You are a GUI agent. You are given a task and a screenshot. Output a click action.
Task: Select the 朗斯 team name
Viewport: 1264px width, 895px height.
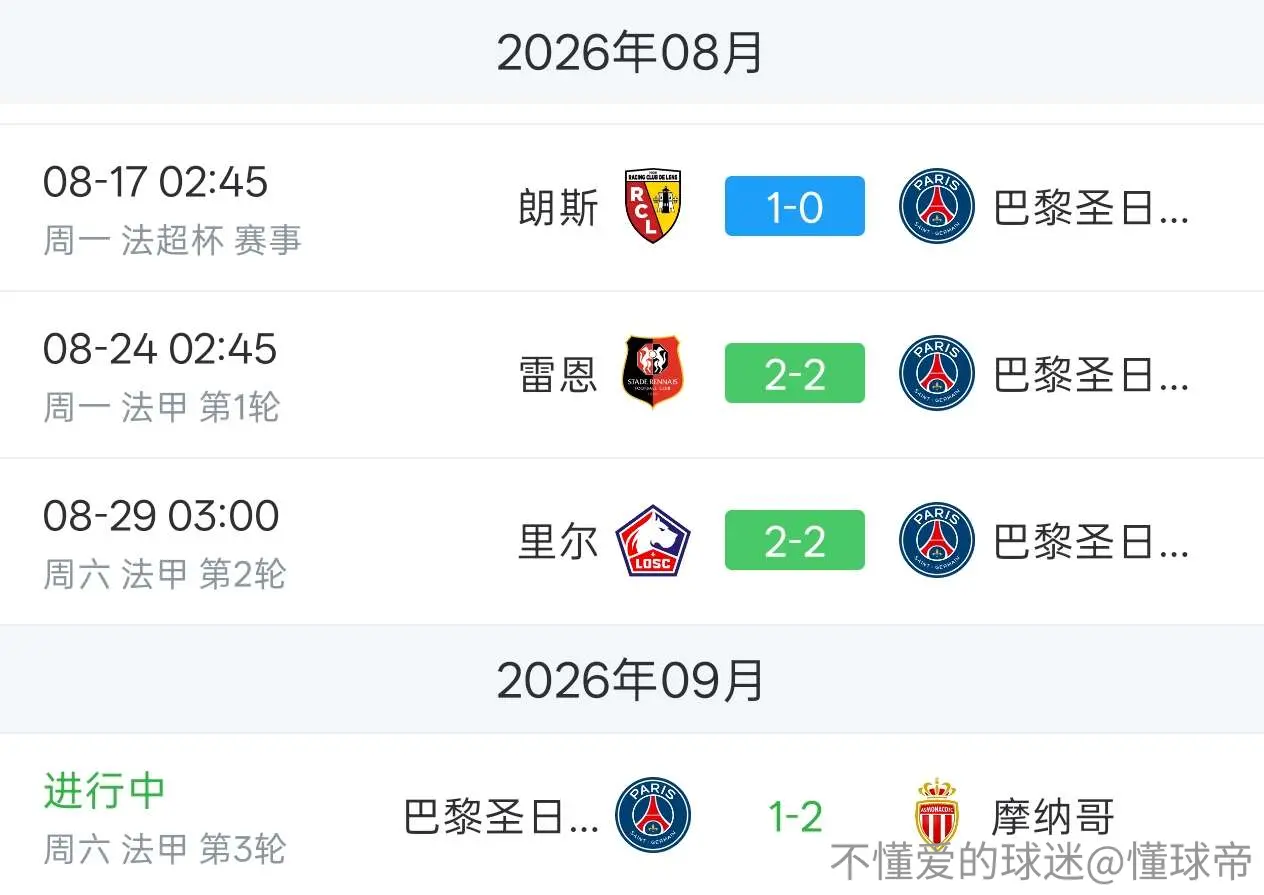click(x=558, y=208)
